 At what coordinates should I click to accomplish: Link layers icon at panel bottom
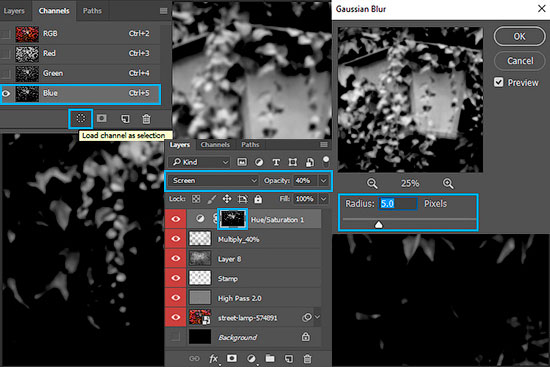(194, 358)
